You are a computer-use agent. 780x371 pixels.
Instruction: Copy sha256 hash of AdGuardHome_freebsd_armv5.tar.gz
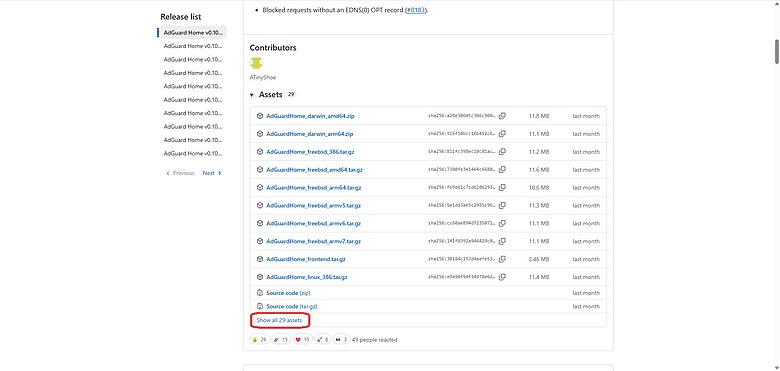click(x=502, y=205)
